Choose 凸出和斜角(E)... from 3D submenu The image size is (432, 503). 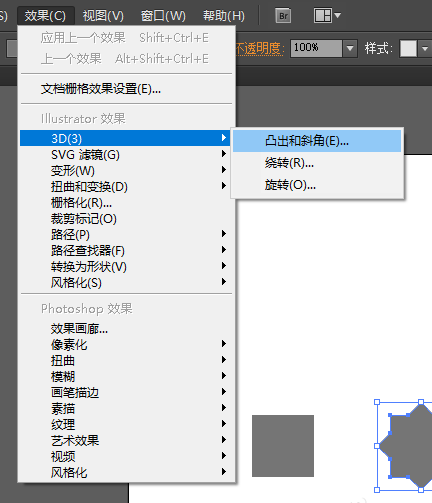[x=317, y=141]
